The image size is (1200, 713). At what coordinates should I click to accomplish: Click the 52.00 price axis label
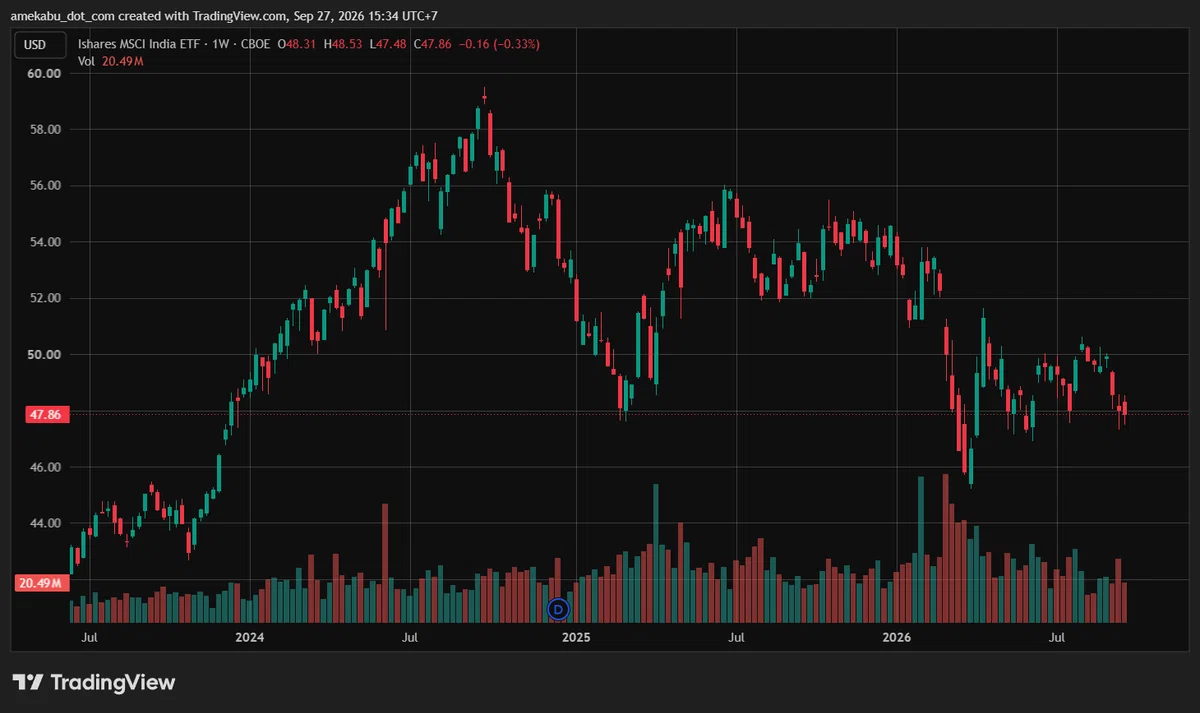45,298
